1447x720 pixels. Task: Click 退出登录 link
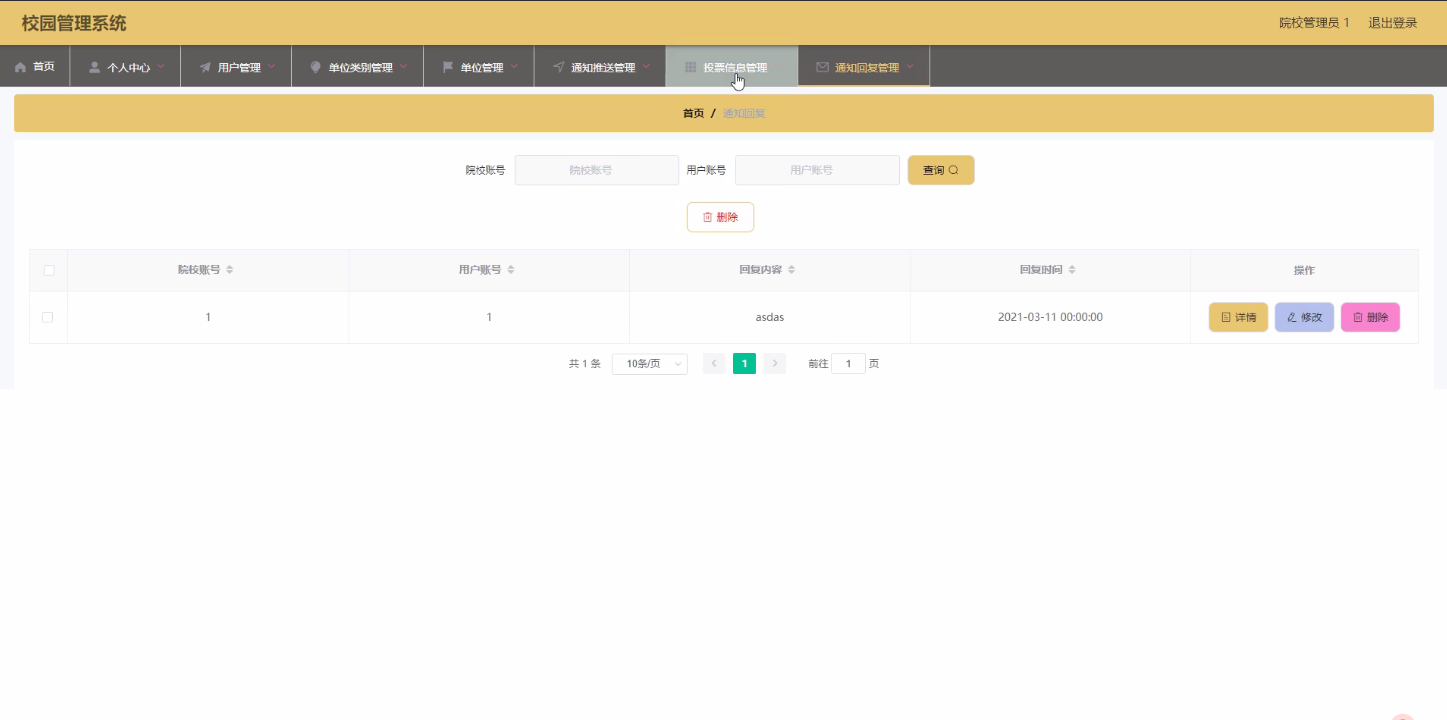point(1393,23)
